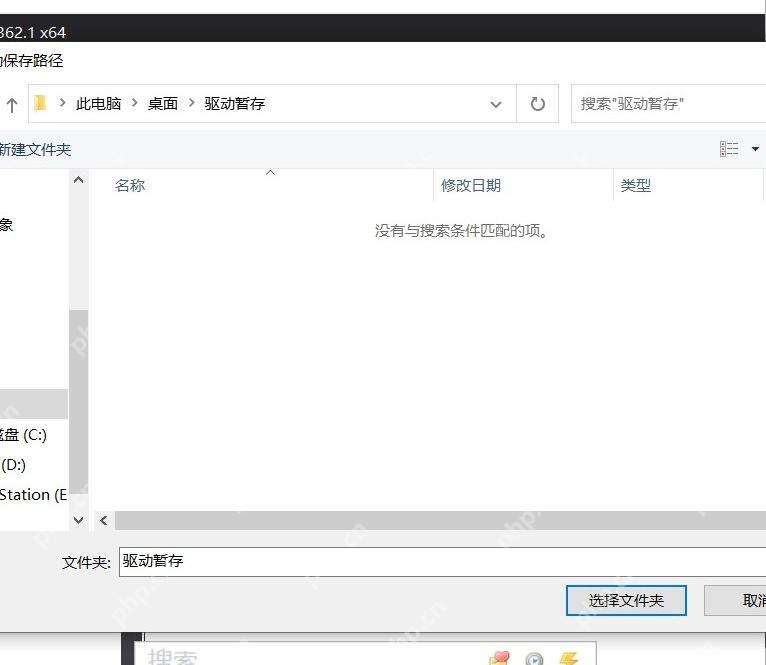Expand the address bar history dropdown
Screen dimensions: 766x665
[x=496, y=104]
